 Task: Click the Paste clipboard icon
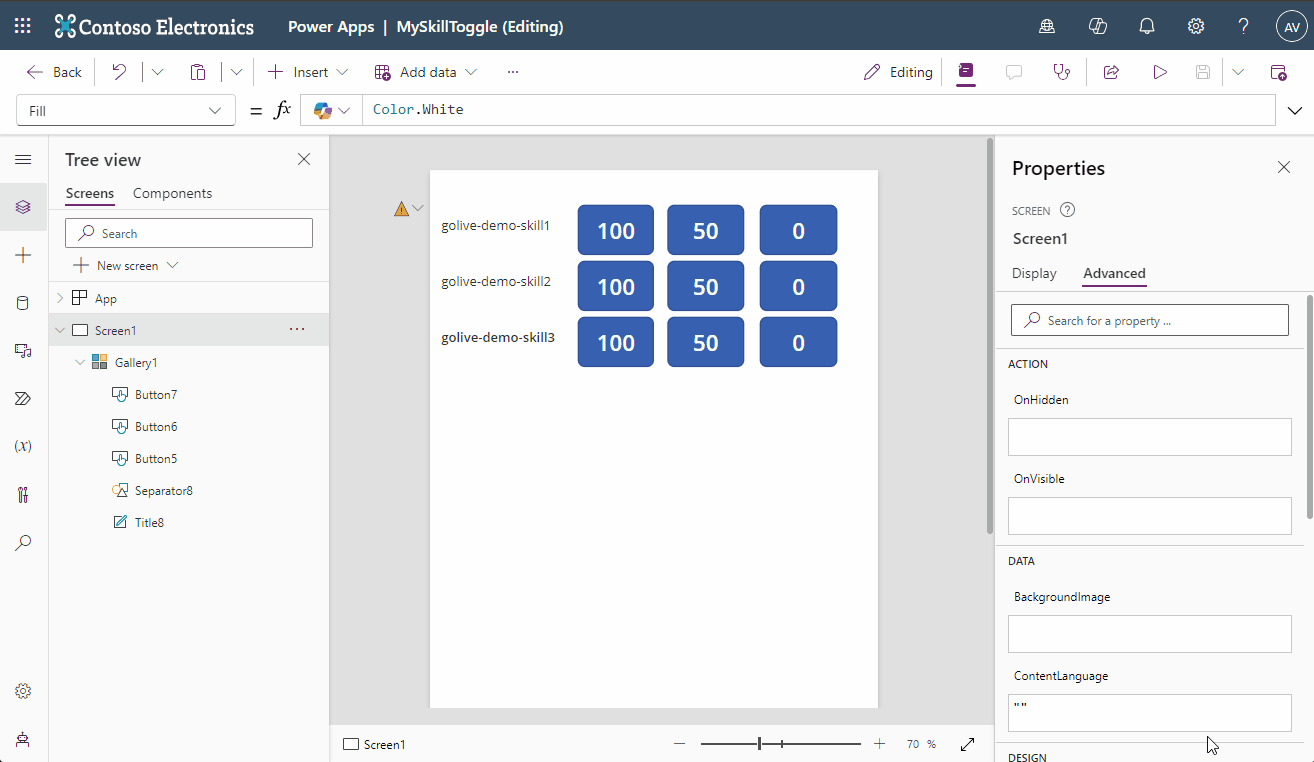[x=198, y=72]
